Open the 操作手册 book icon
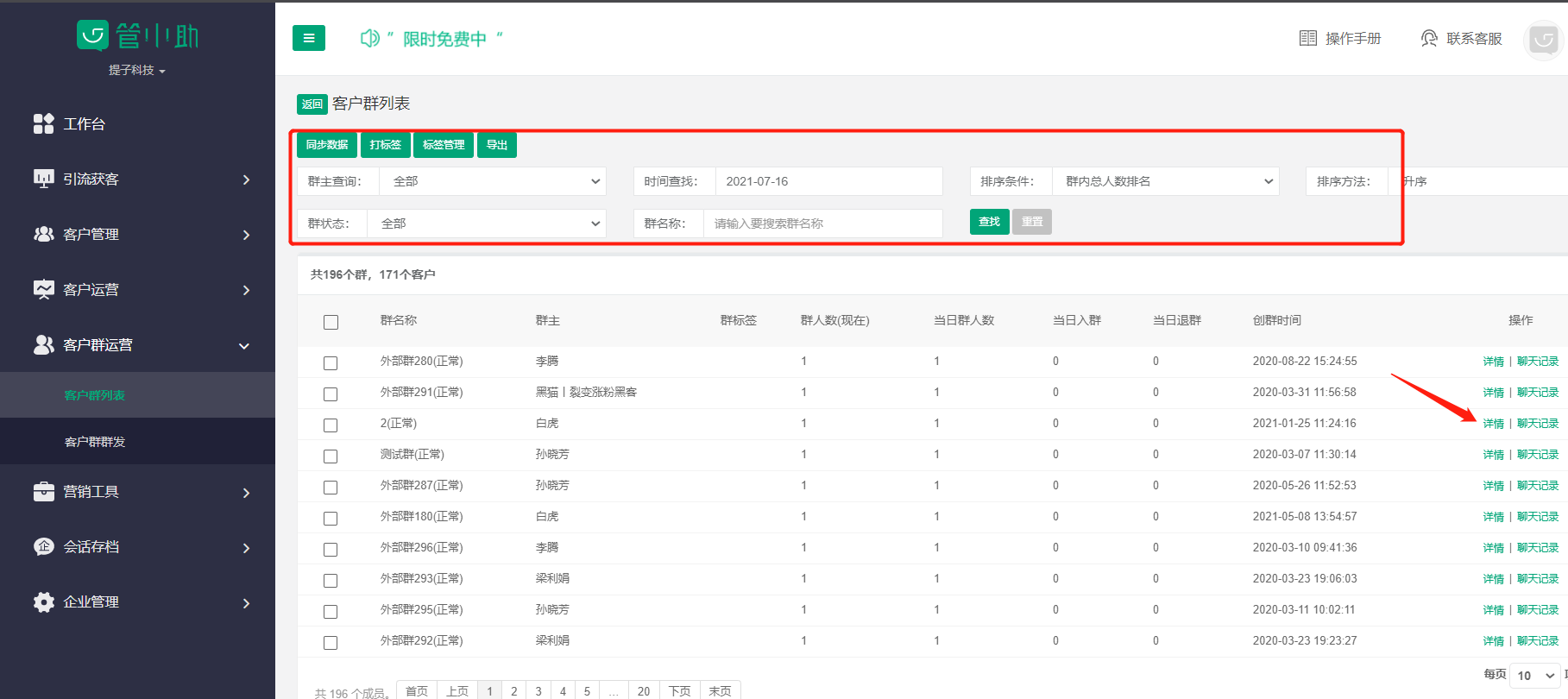The height and width of the screenshot is (699, 1568). tap(1308, 38)
